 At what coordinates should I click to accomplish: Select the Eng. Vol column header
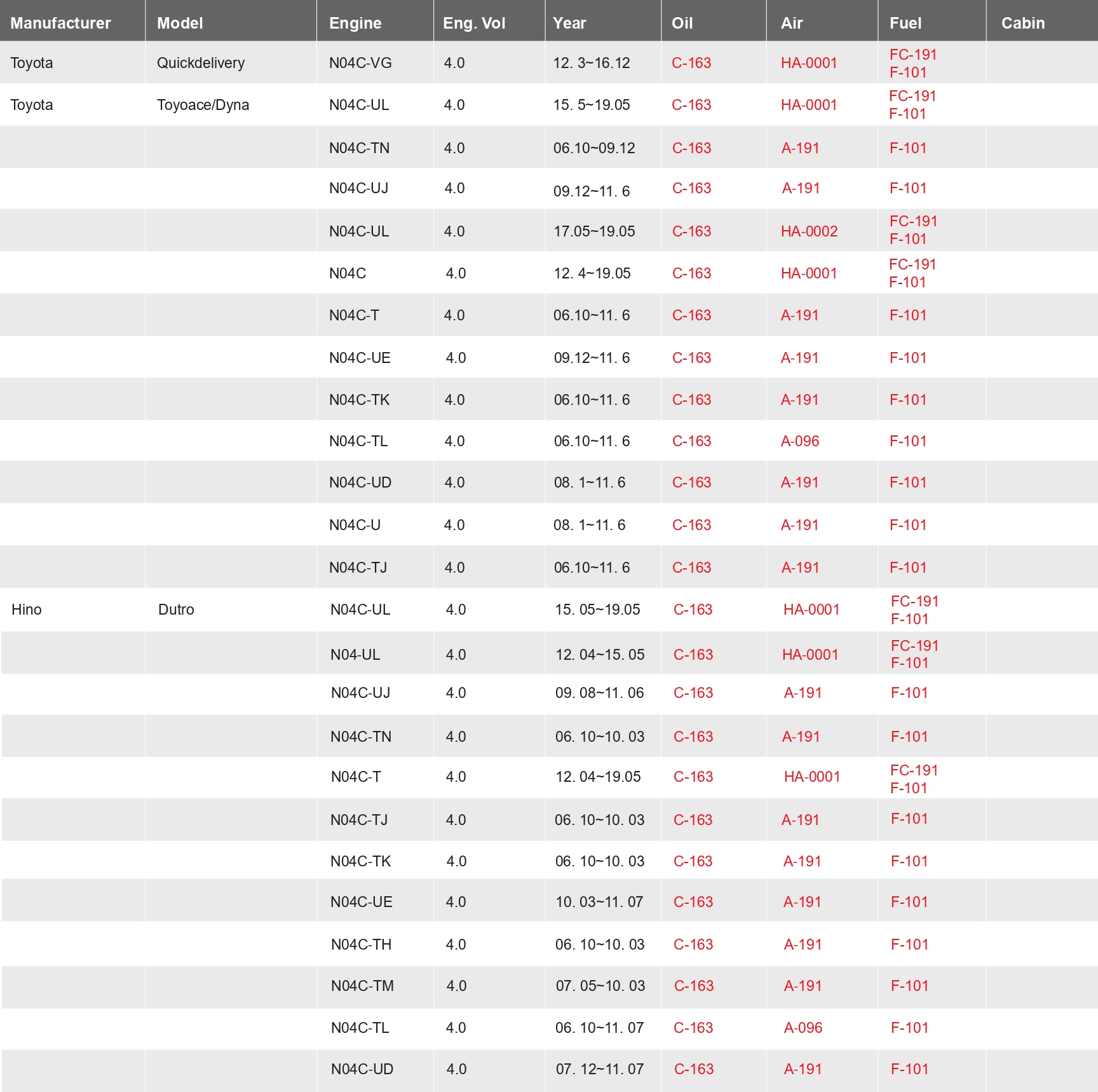tap(474, 23)
